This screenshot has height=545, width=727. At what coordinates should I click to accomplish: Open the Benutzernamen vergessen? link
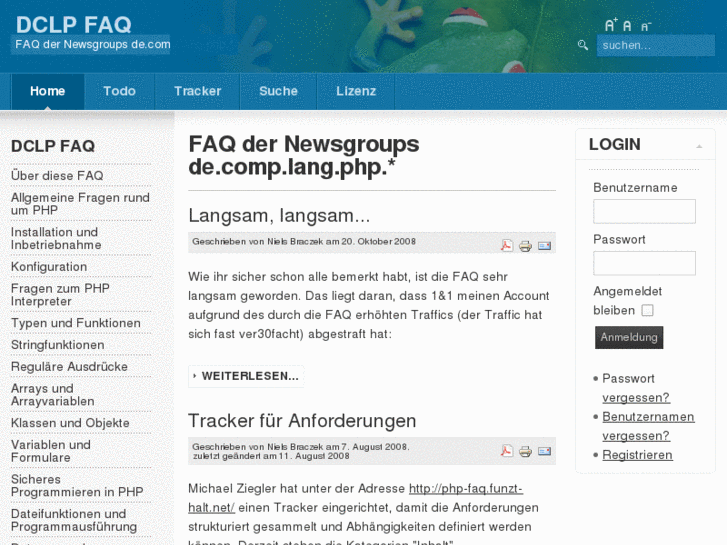click(x=648, y=426)
